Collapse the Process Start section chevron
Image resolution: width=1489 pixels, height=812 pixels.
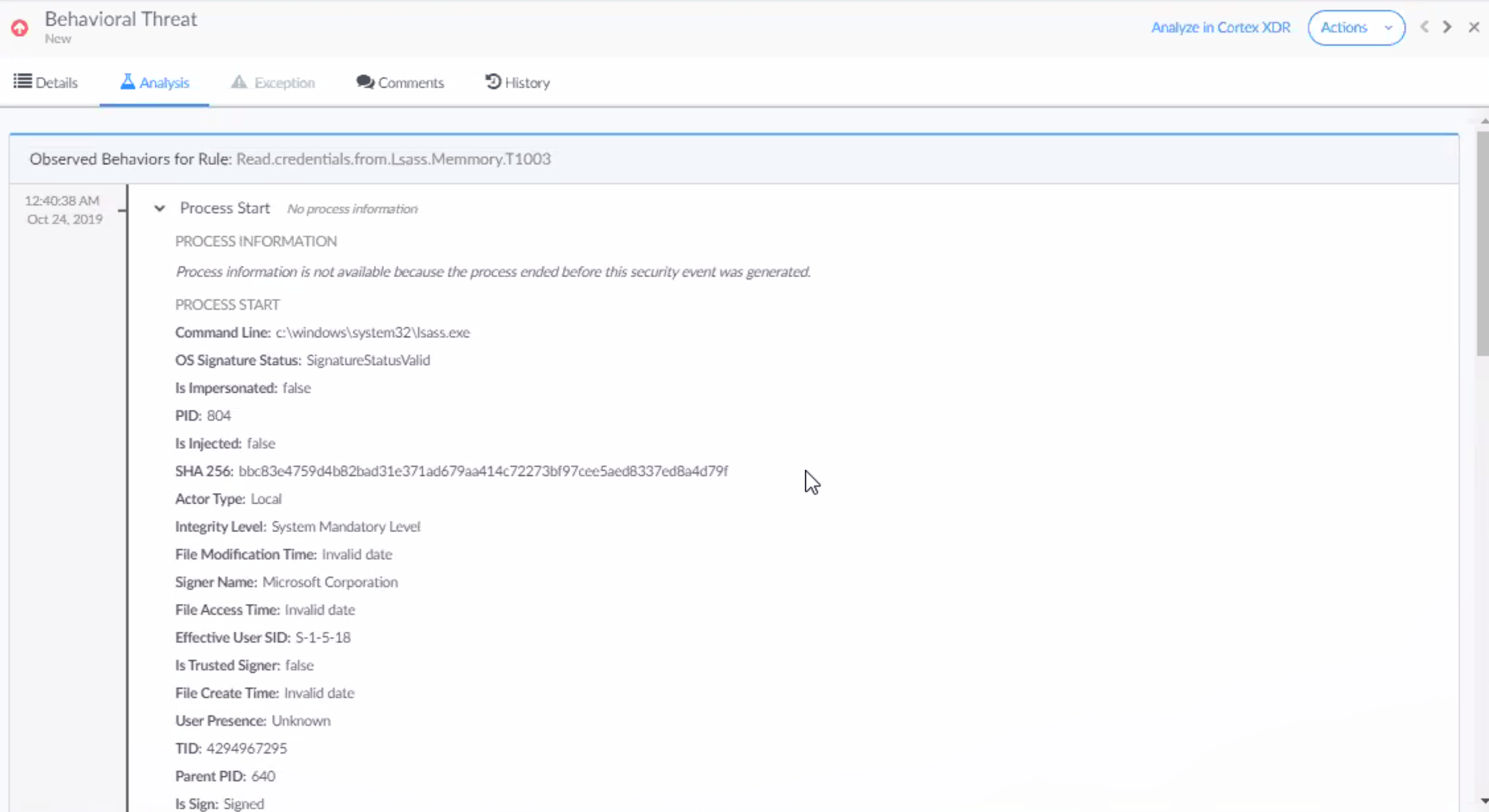(159, 208)
